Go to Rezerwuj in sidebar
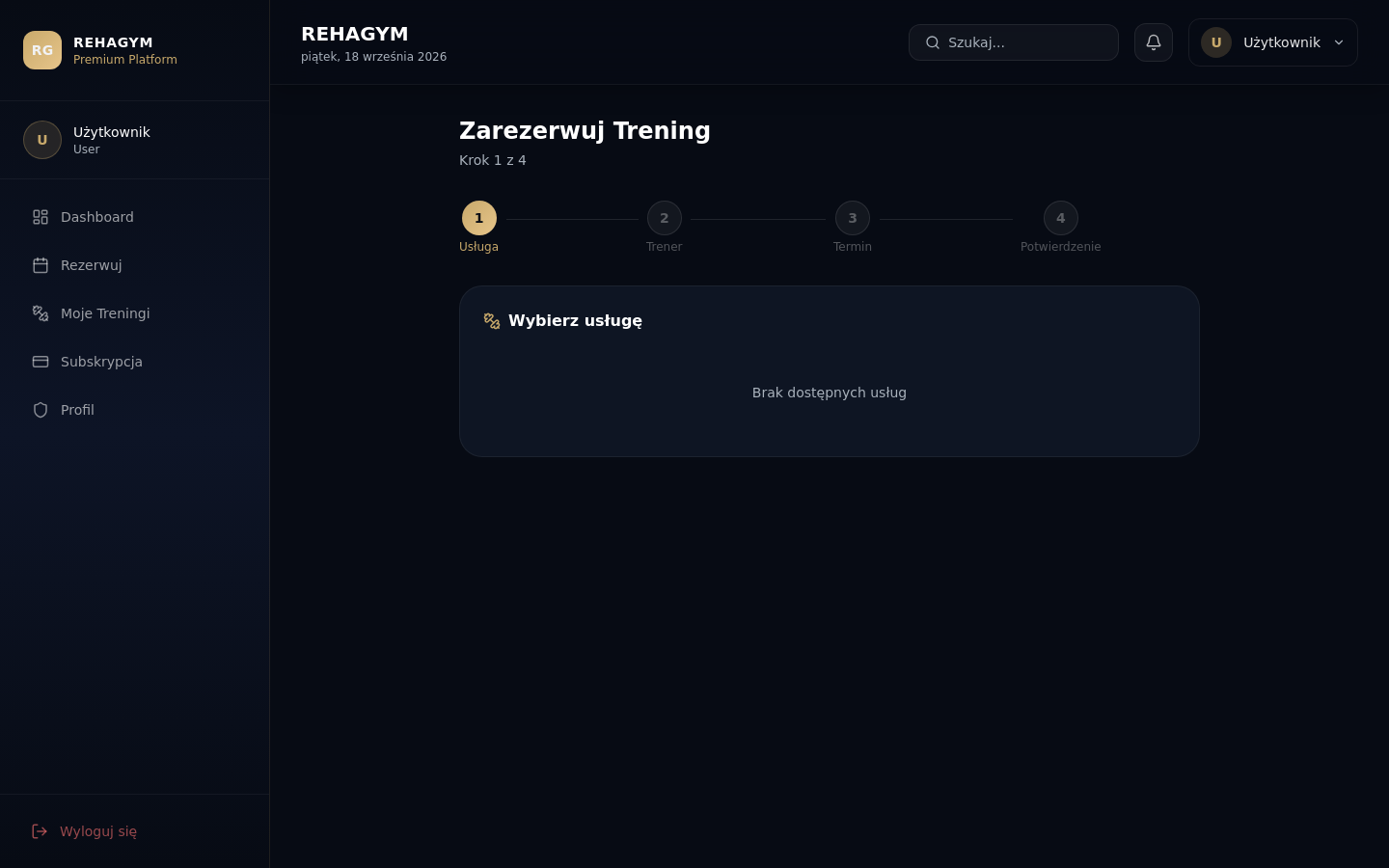 pos(134,265)
